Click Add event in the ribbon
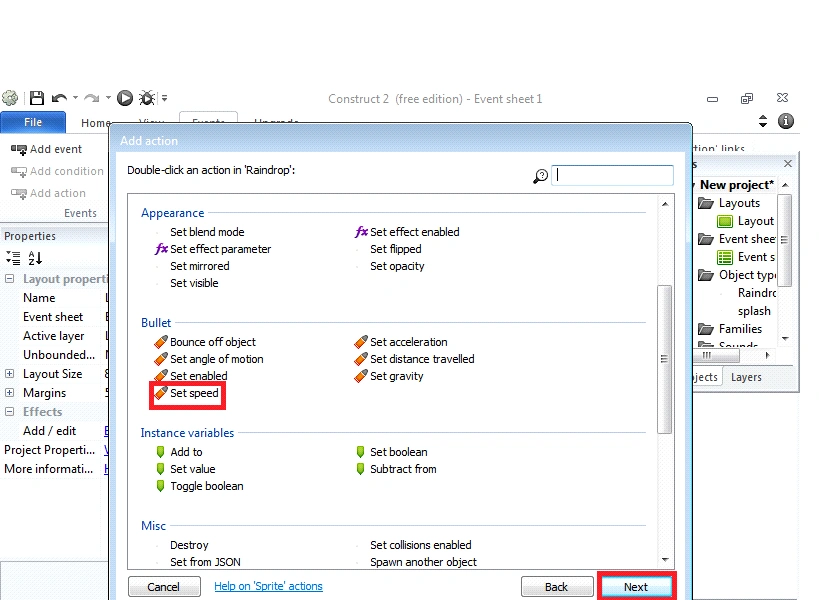 (46, 149)
